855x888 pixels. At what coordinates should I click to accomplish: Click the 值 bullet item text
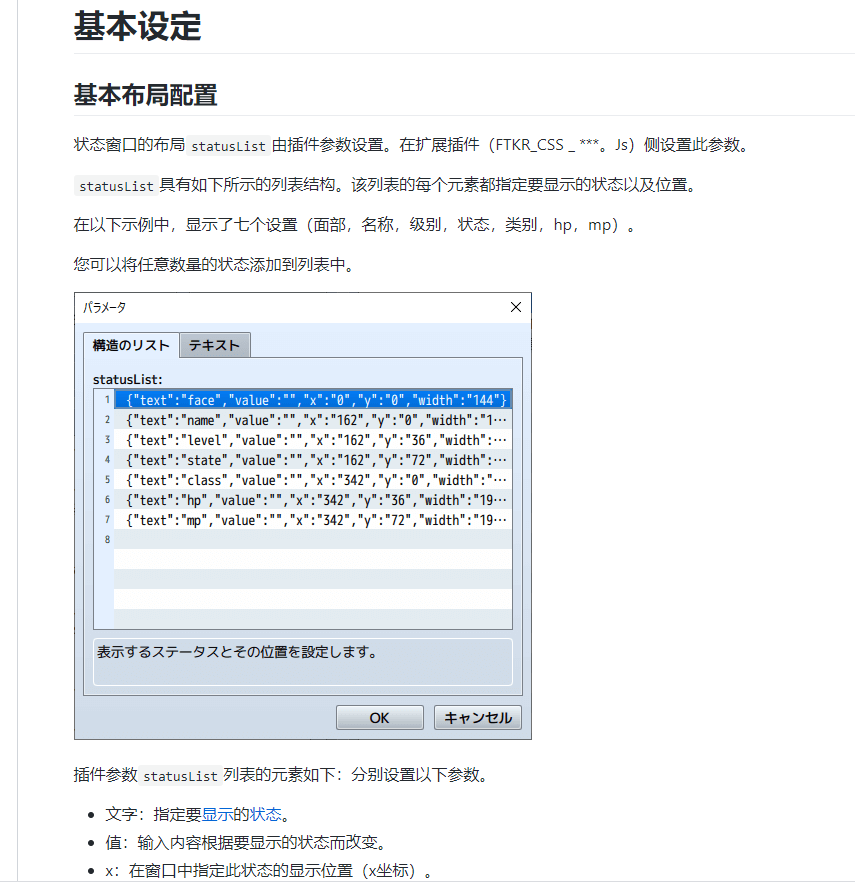(245, 842)
